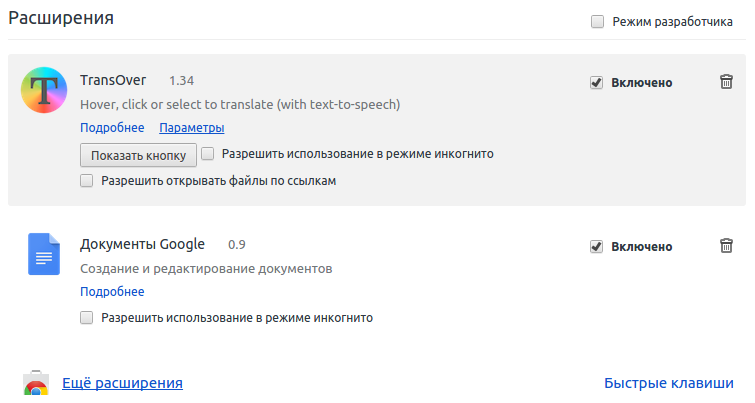Image resolution: width=755 pixels, height=403 pixels.
Task: Click the TransOver extension icon
Action: coord(43,92)
